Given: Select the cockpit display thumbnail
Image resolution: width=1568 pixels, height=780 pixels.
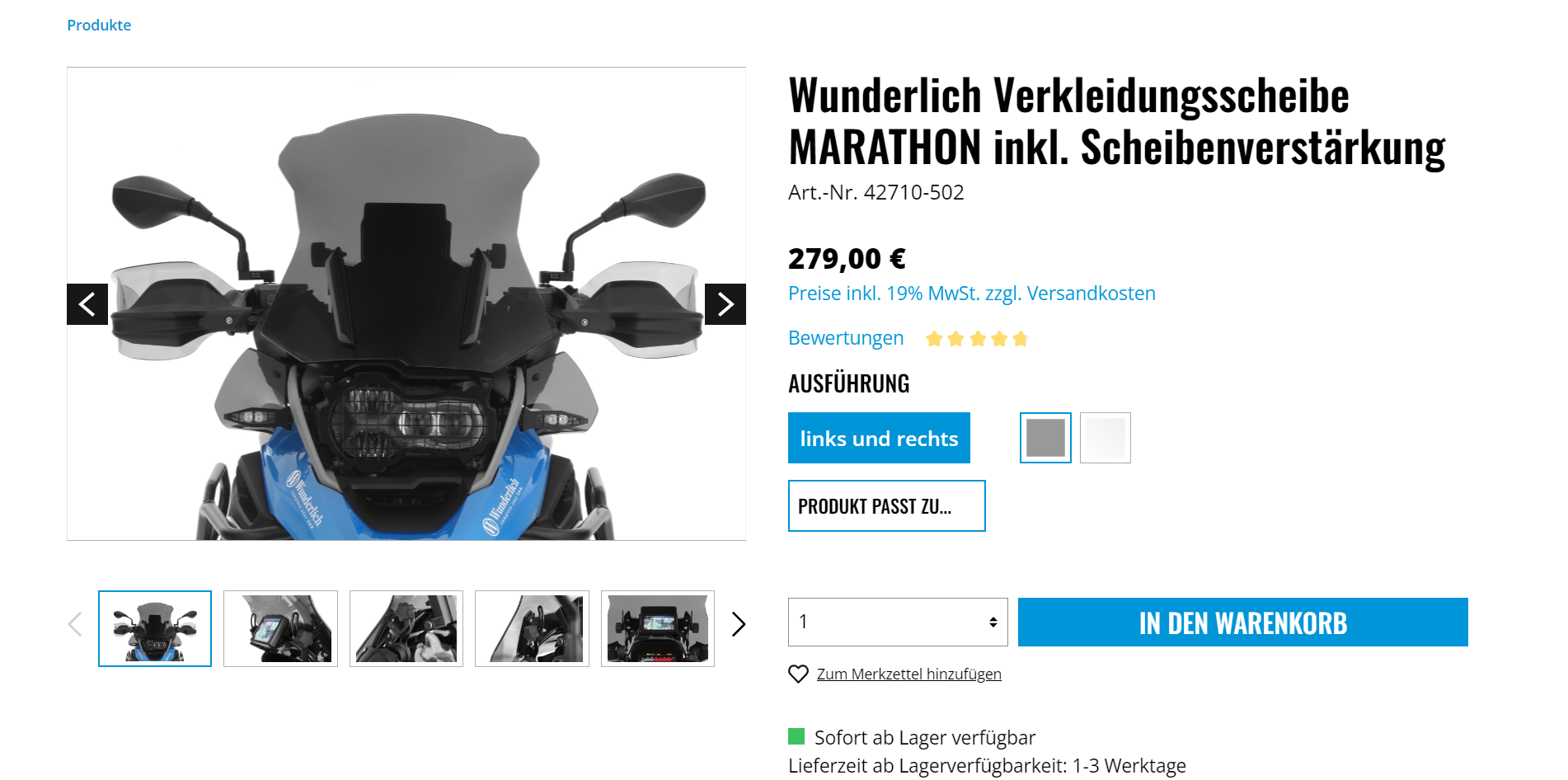Looking at the screenshot, I should pyautogui.click(x=658, y=628).
